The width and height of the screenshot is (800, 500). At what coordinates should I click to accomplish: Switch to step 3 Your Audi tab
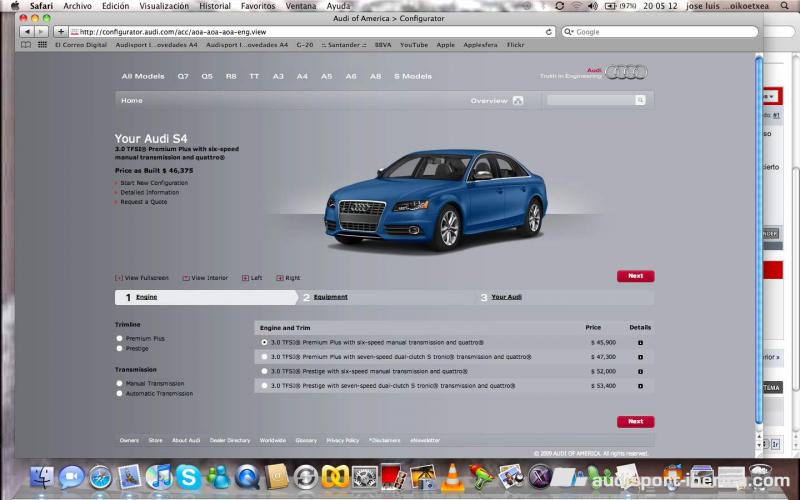(506, 297)
